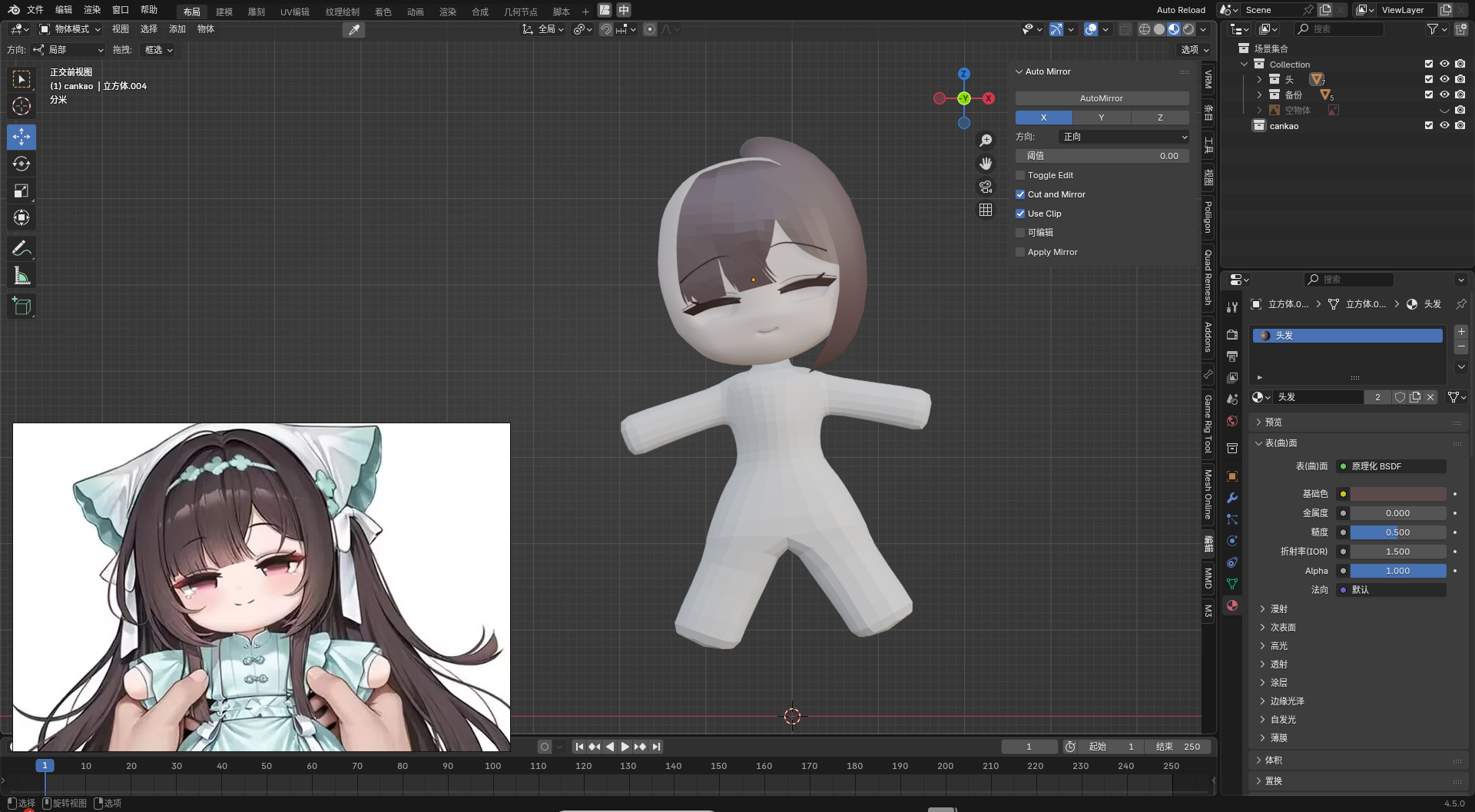Select the Scale tool
Viewport: 1475px width, 812px height.
(x=22, y=191)
